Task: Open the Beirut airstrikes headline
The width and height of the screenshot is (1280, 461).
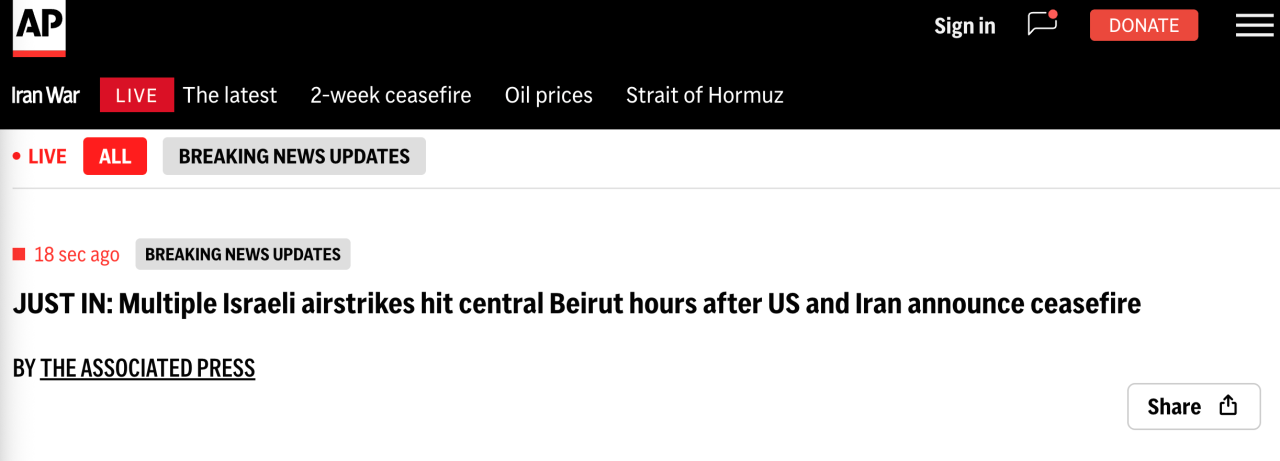Action: (x=576, y=304)
